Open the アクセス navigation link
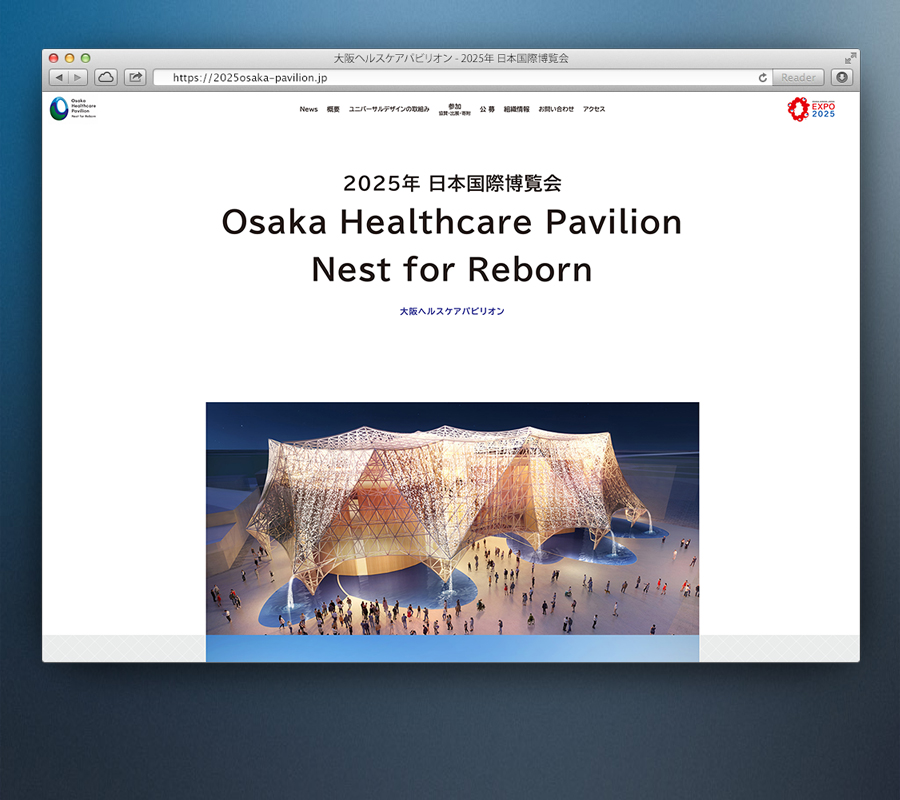The width and height of the screenshot is (900, 800). [594, 109]
